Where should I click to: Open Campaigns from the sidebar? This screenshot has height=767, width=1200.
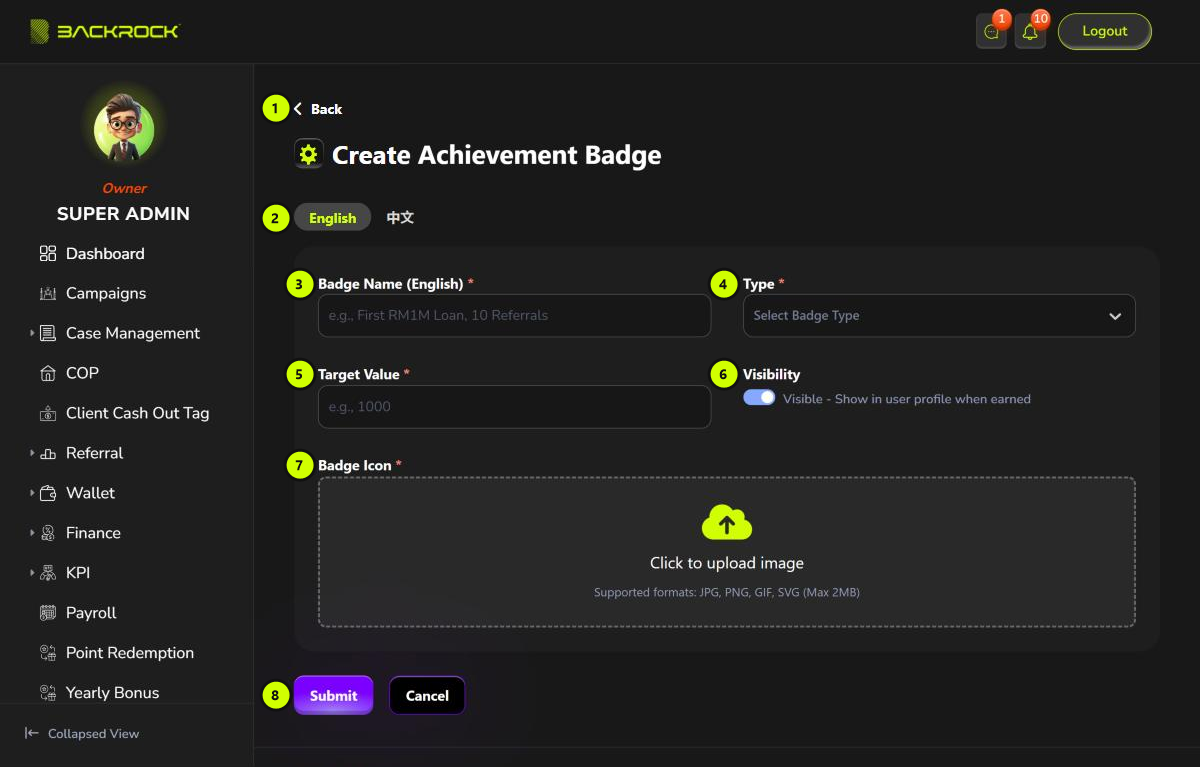tap(106, 294)
